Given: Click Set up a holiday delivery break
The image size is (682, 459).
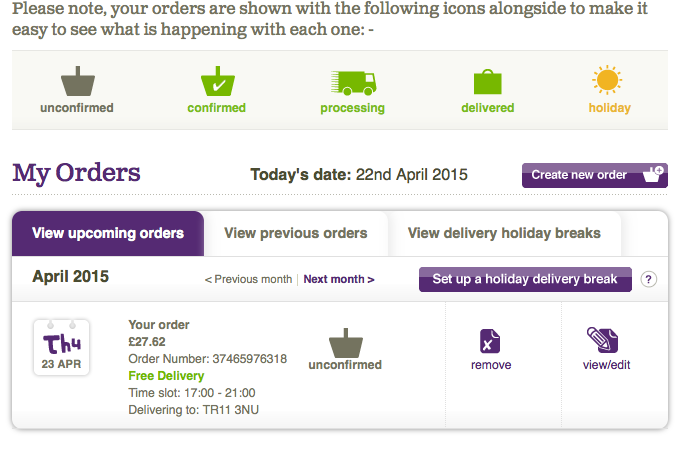Looking at the screenshot, I should (525, 279).
